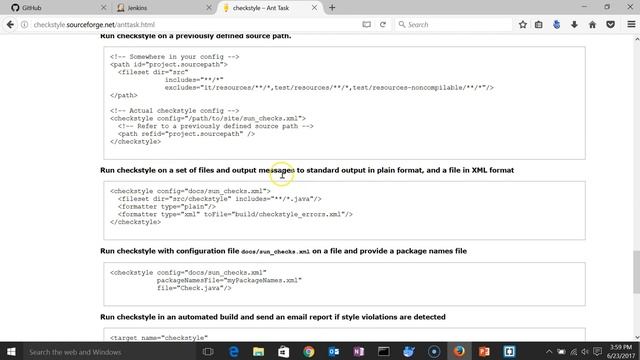Open Windows Store from taskbar
Screen dimensions: 640x360
284,351
